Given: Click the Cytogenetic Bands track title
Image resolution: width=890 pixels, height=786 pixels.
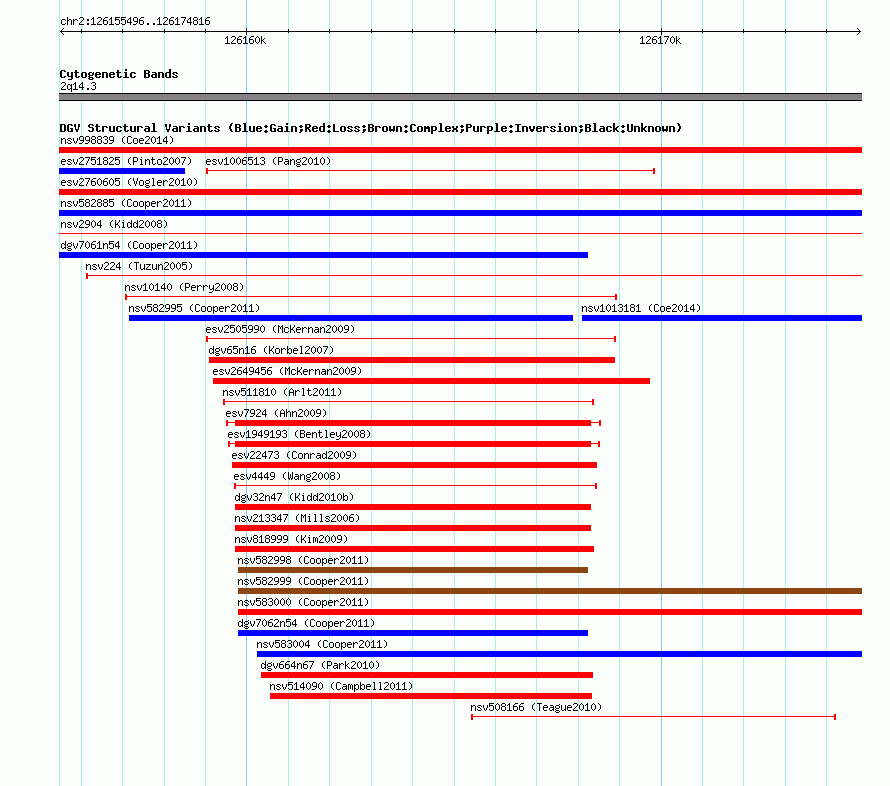Looking at the screenshot, I should pyautogui.click(x=119, y=74).
